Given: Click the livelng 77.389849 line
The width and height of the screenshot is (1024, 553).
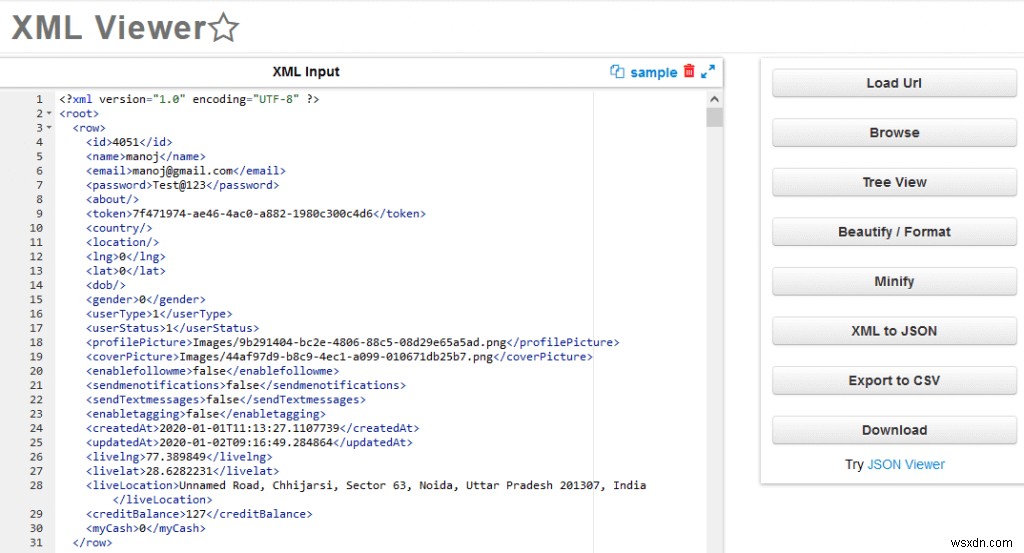Looking at the screenshot, I should tap(179, 457).
